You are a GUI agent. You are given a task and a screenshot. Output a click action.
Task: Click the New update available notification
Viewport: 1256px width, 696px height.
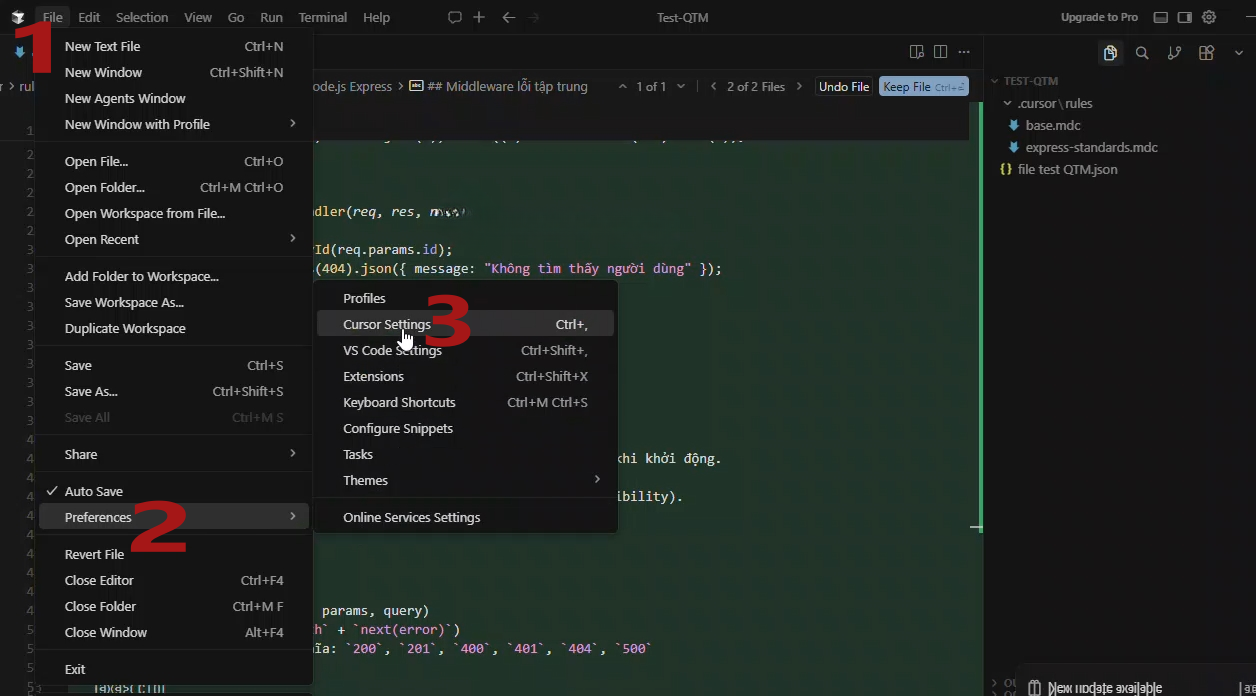pyautogui.click(x=1104, y=688)
